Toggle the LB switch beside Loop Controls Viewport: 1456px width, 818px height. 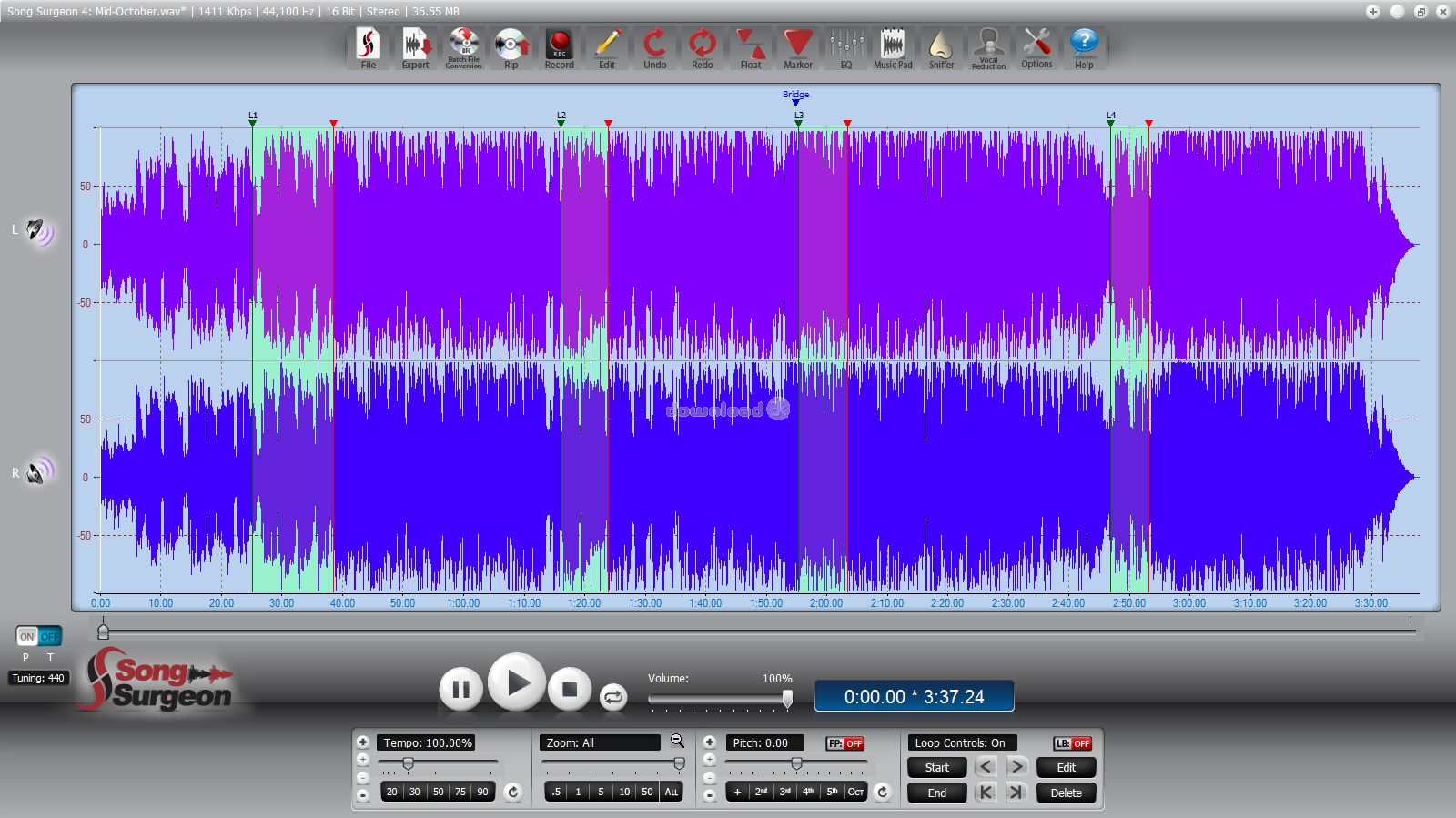pos(1073,743)
